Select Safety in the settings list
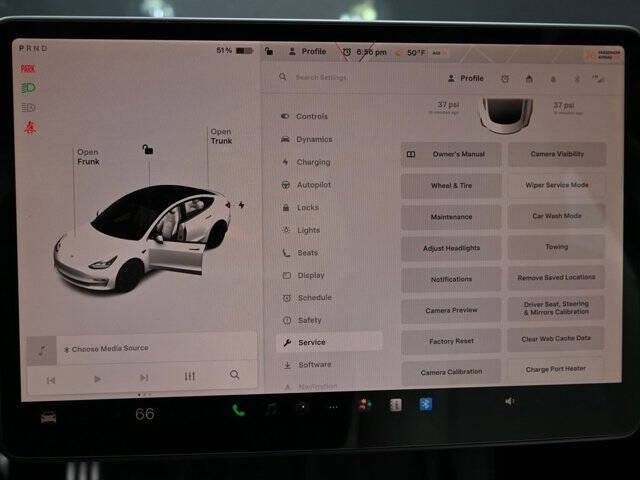Image resolution: width=640 pixels, height=480 pixels. (302, 320)
